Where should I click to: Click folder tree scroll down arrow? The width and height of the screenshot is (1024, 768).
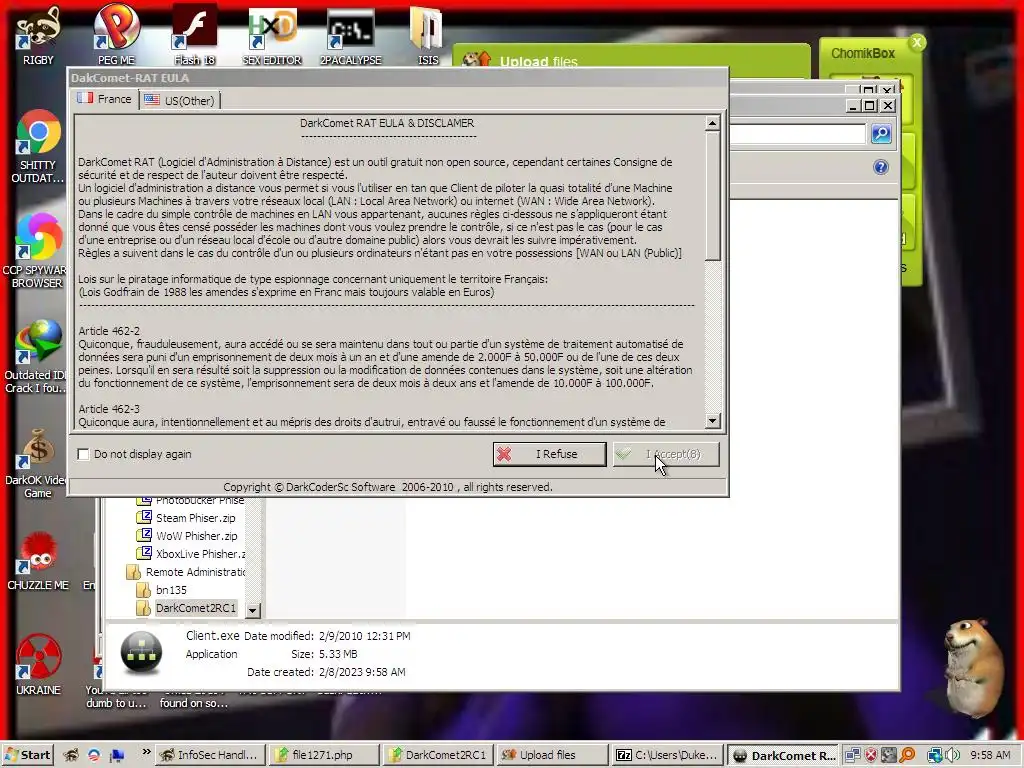click(253, 610)
